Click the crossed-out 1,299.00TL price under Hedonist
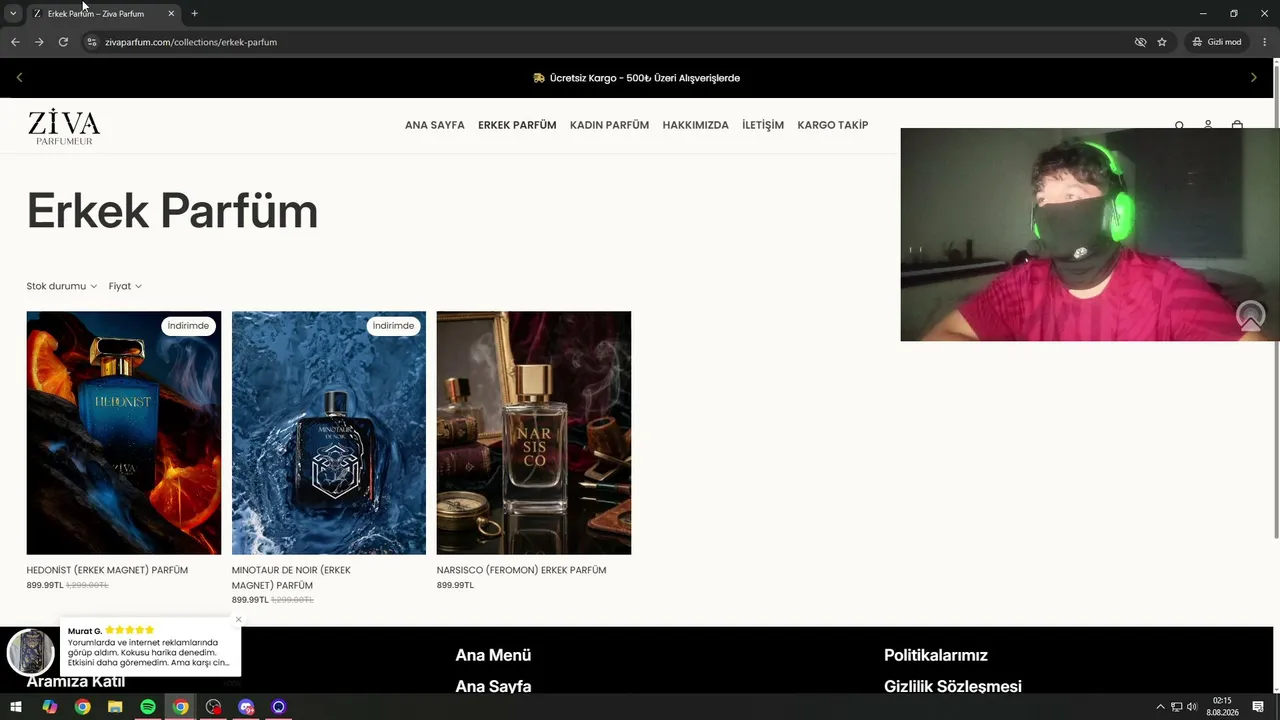 87,585
